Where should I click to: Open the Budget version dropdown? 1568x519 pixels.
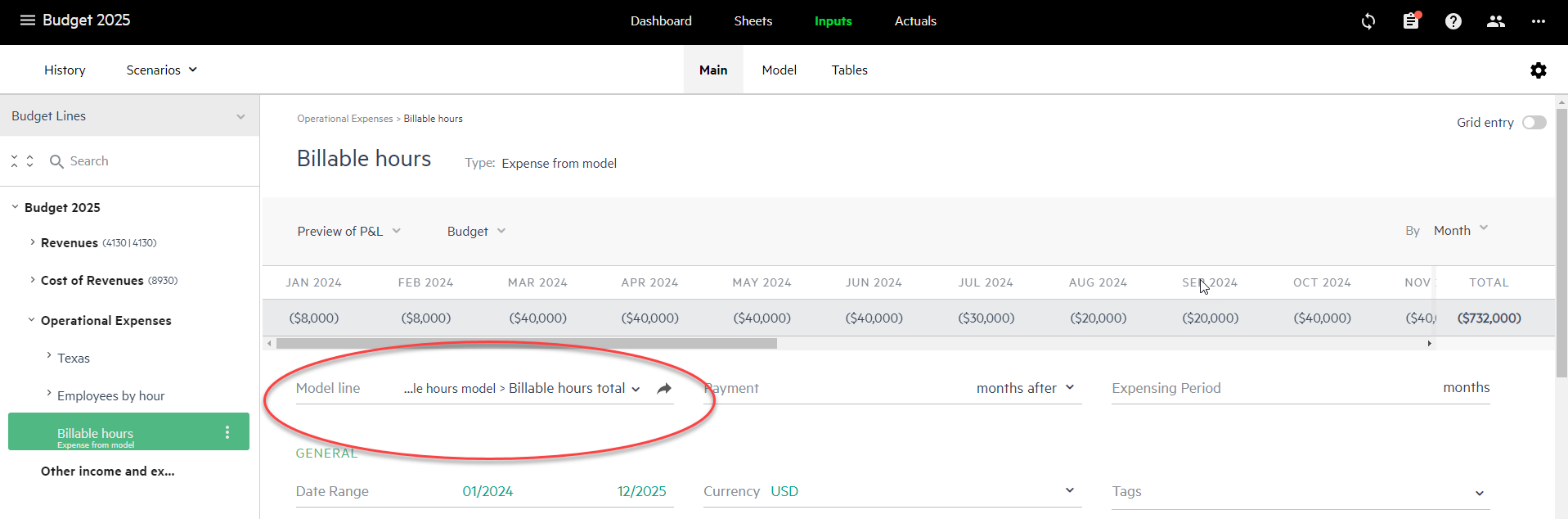click(476, 232)
